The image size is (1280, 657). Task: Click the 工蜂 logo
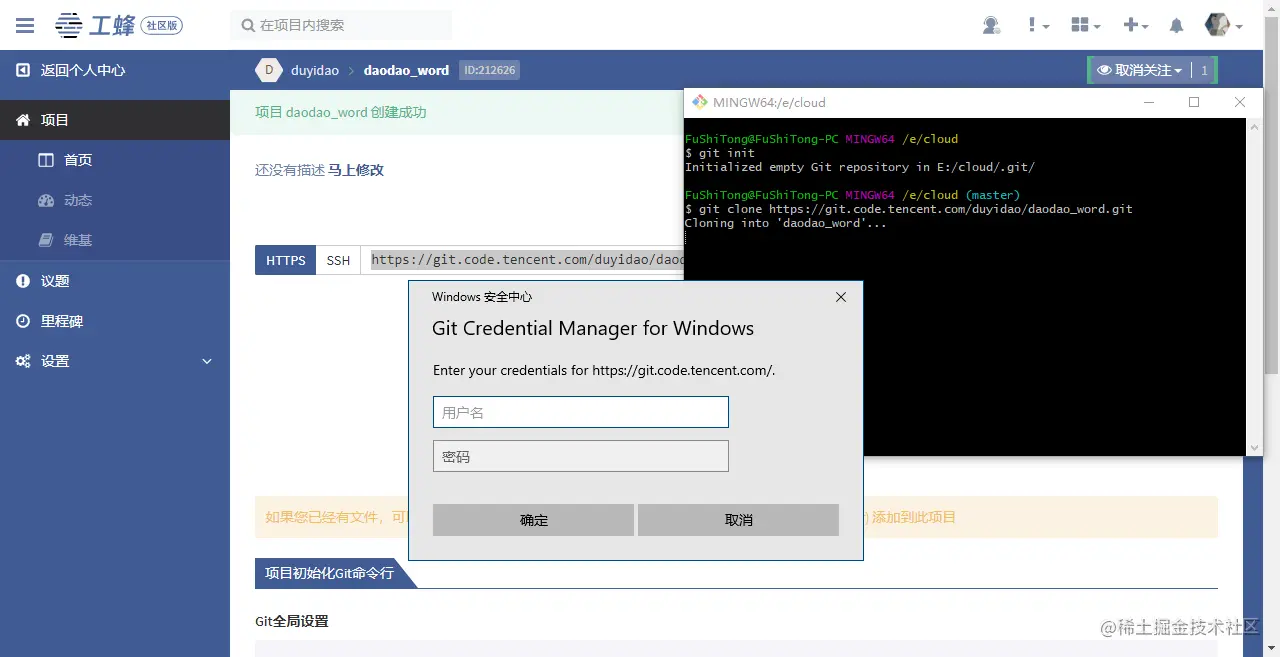pos(95,25)
